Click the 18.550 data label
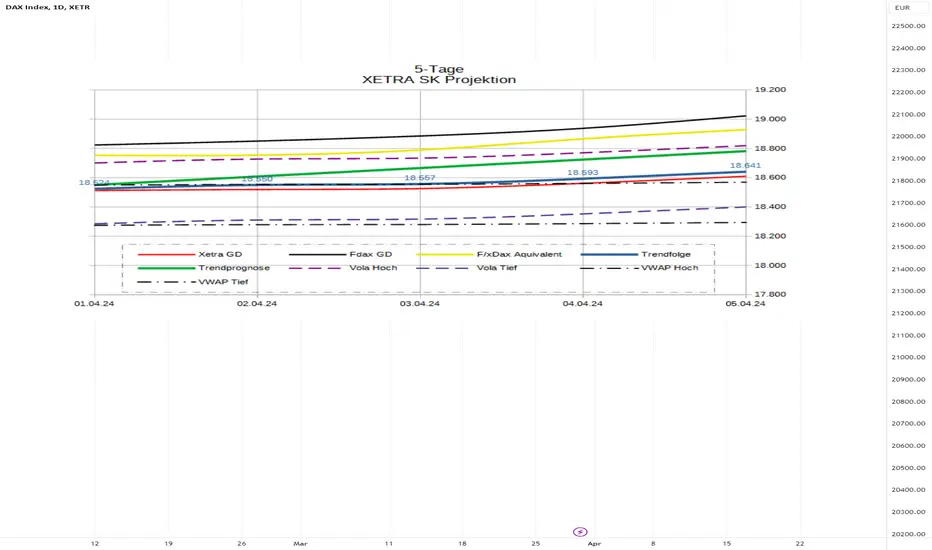Image resolution: width=932 pixels, height=550 pixels. point(257,179)
